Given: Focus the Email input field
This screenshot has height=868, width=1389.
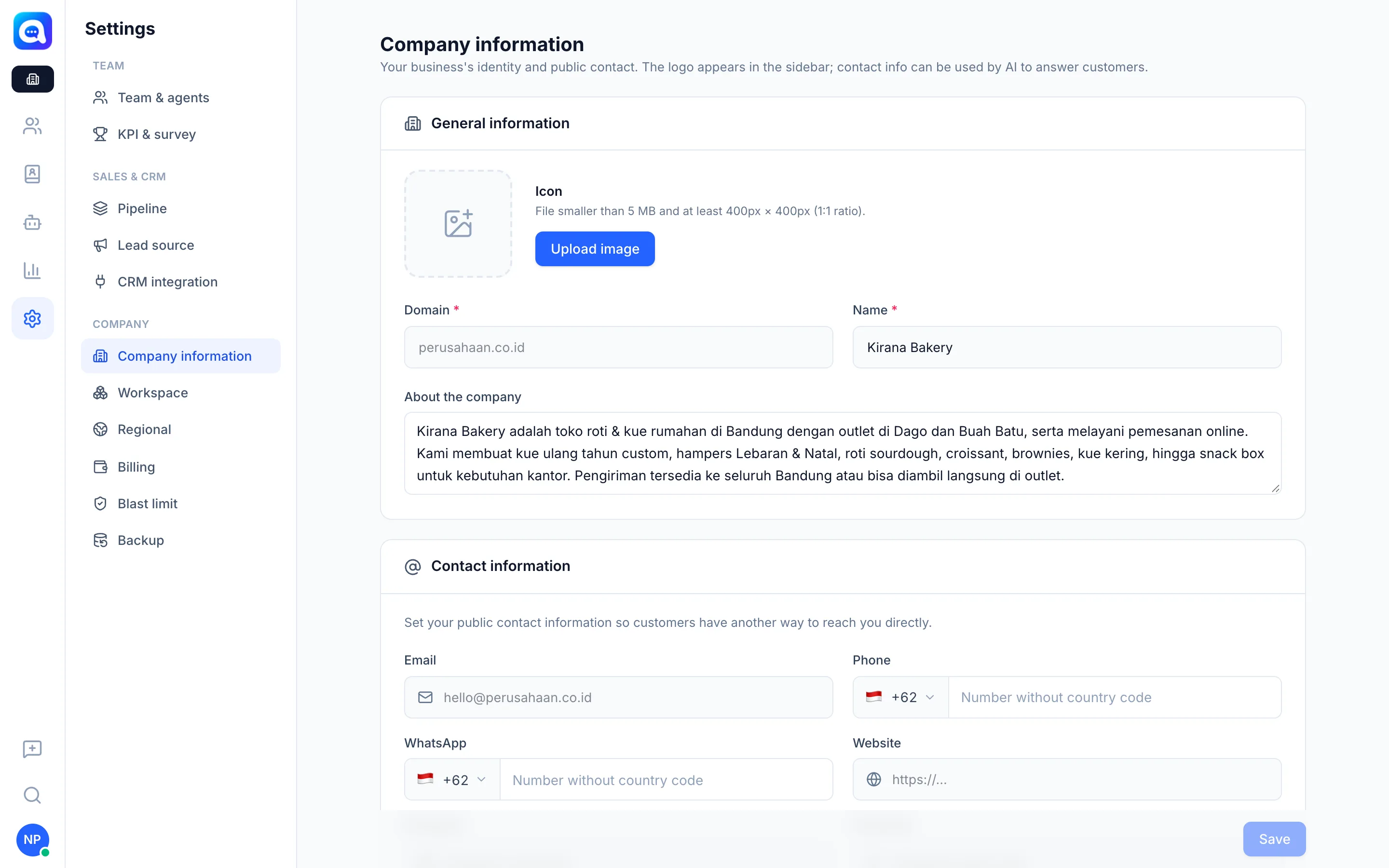Looking at the screenshot, I should click(618, 697).
